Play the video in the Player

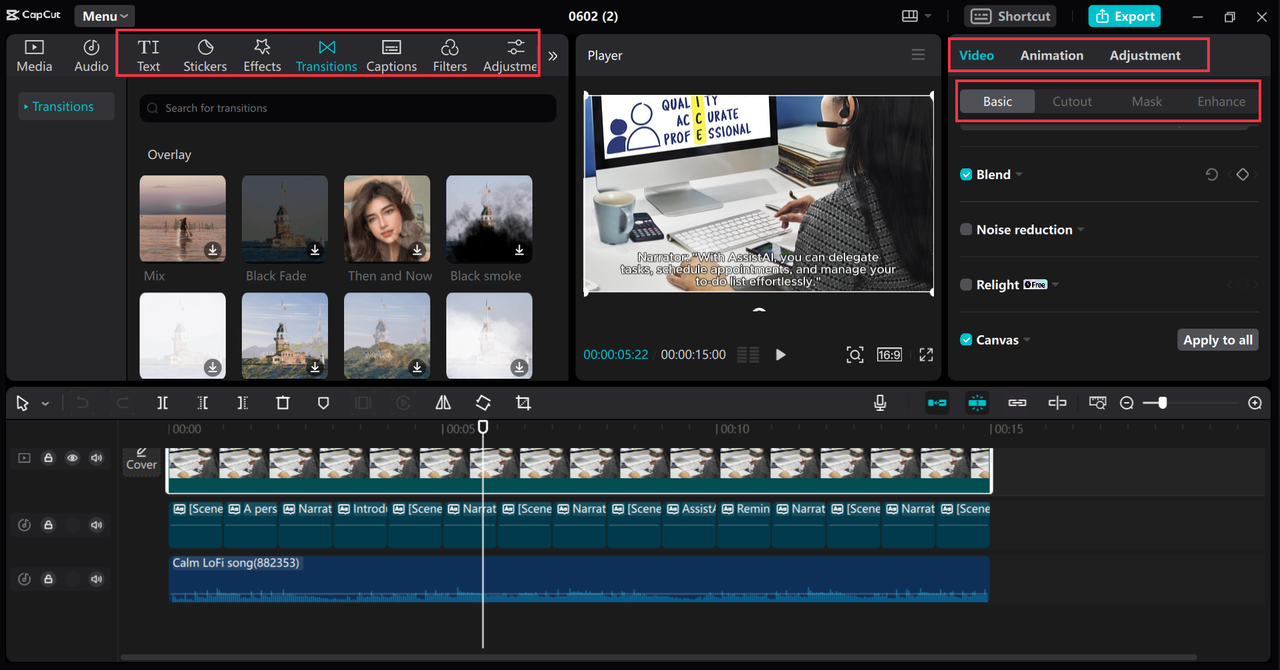(x=781, y=355)
